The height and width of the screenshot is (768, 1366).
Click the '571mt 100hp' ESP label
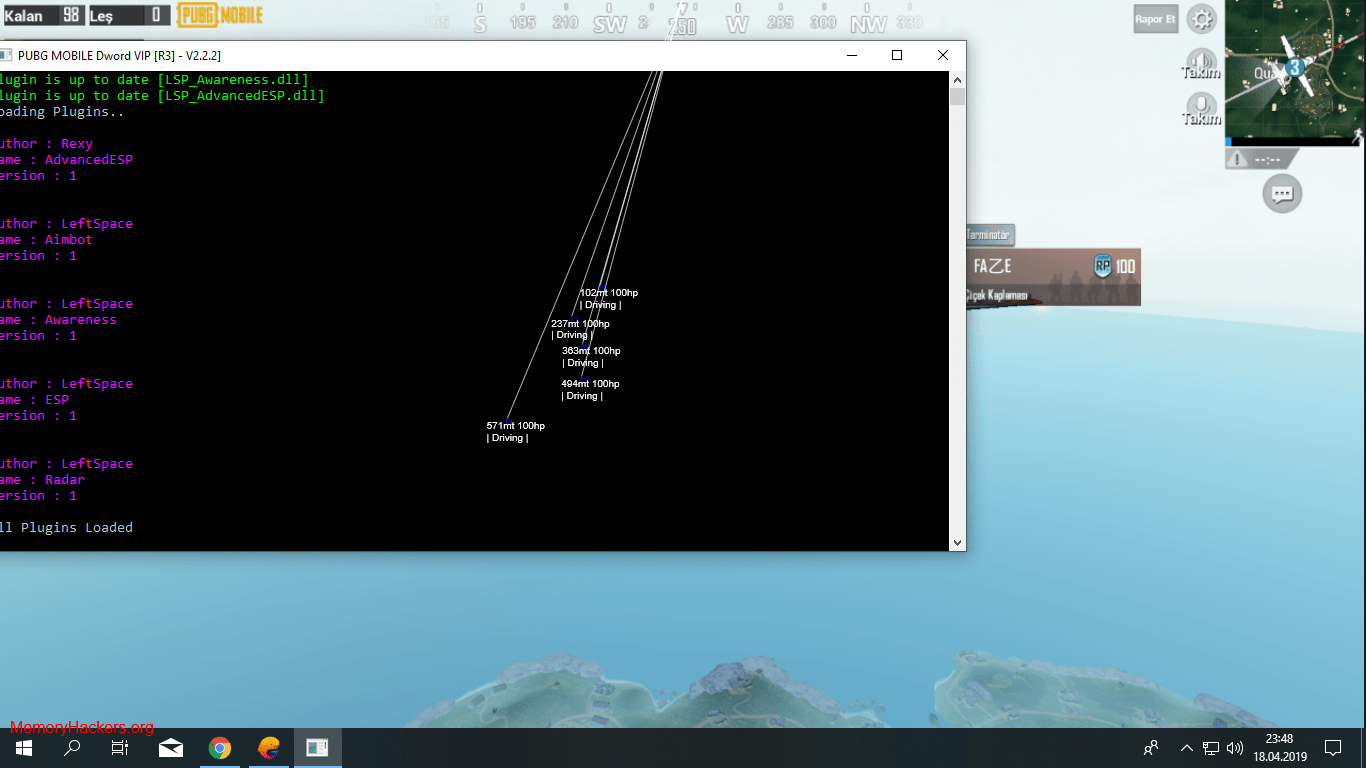516,426
